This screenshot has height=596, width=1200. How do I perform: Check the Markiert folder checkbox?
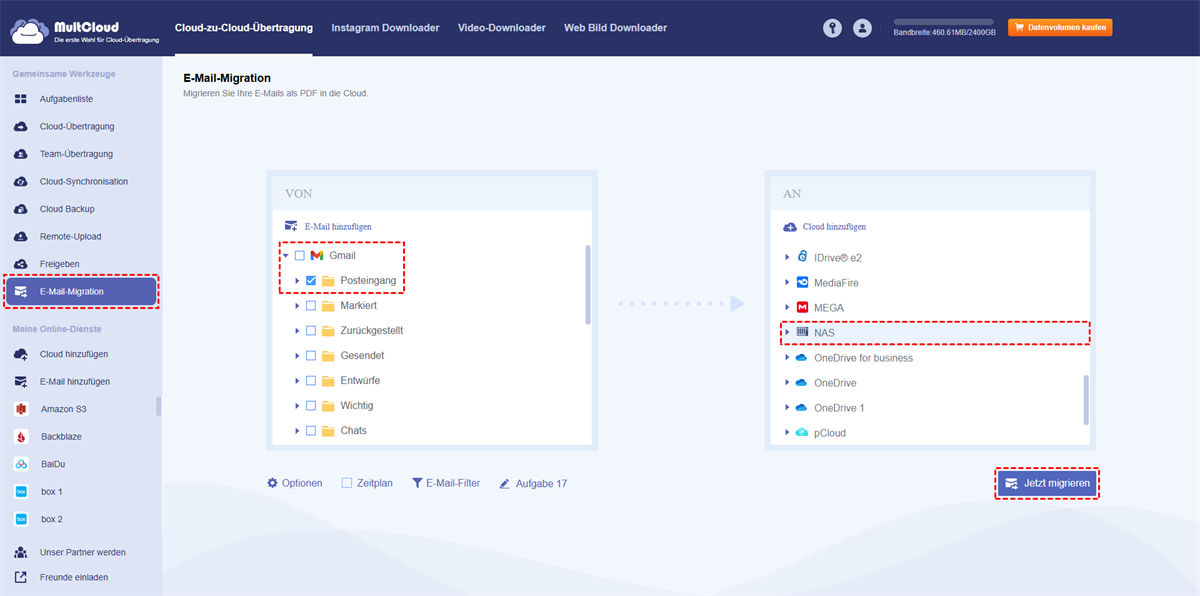pyautogui.click(x=311, y=305)
